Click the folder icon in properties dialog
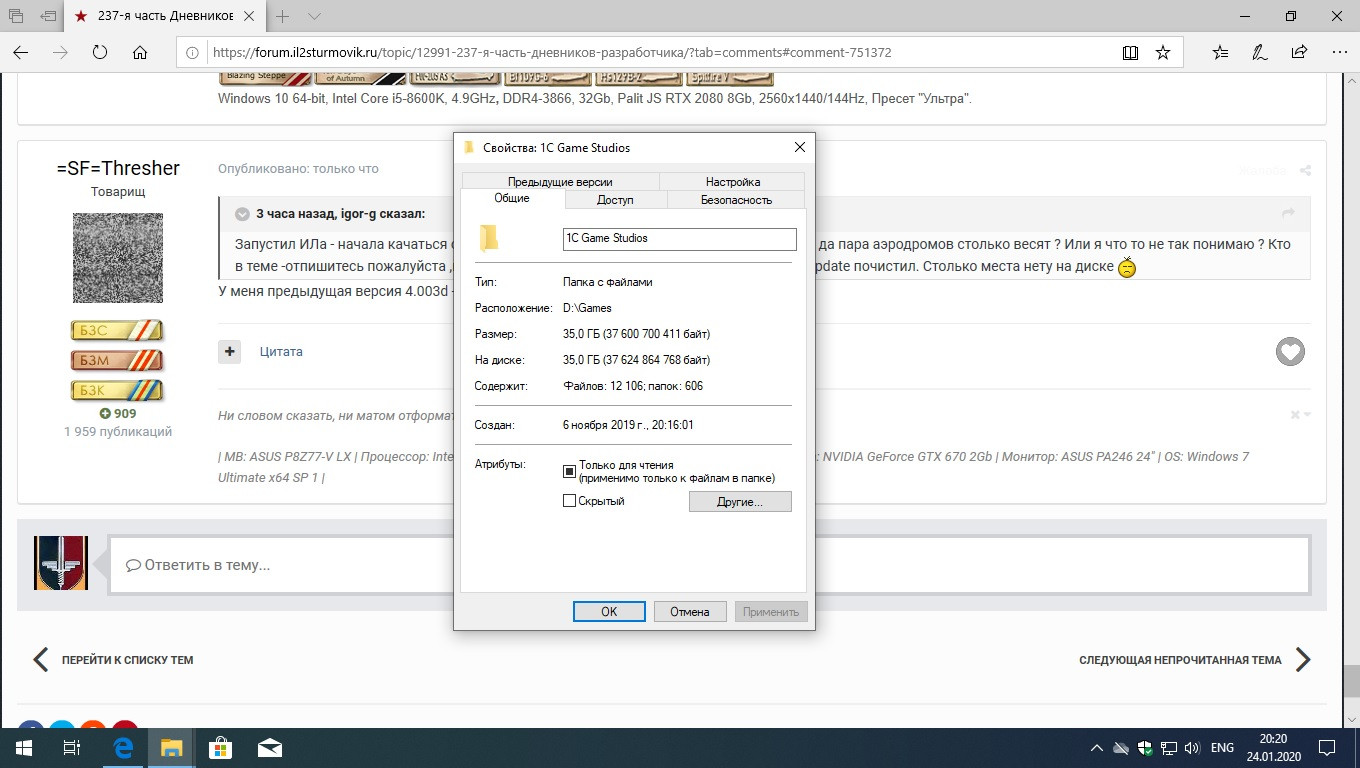The image size is (1360, 768). pyautogui.click(x=489, y=238)
